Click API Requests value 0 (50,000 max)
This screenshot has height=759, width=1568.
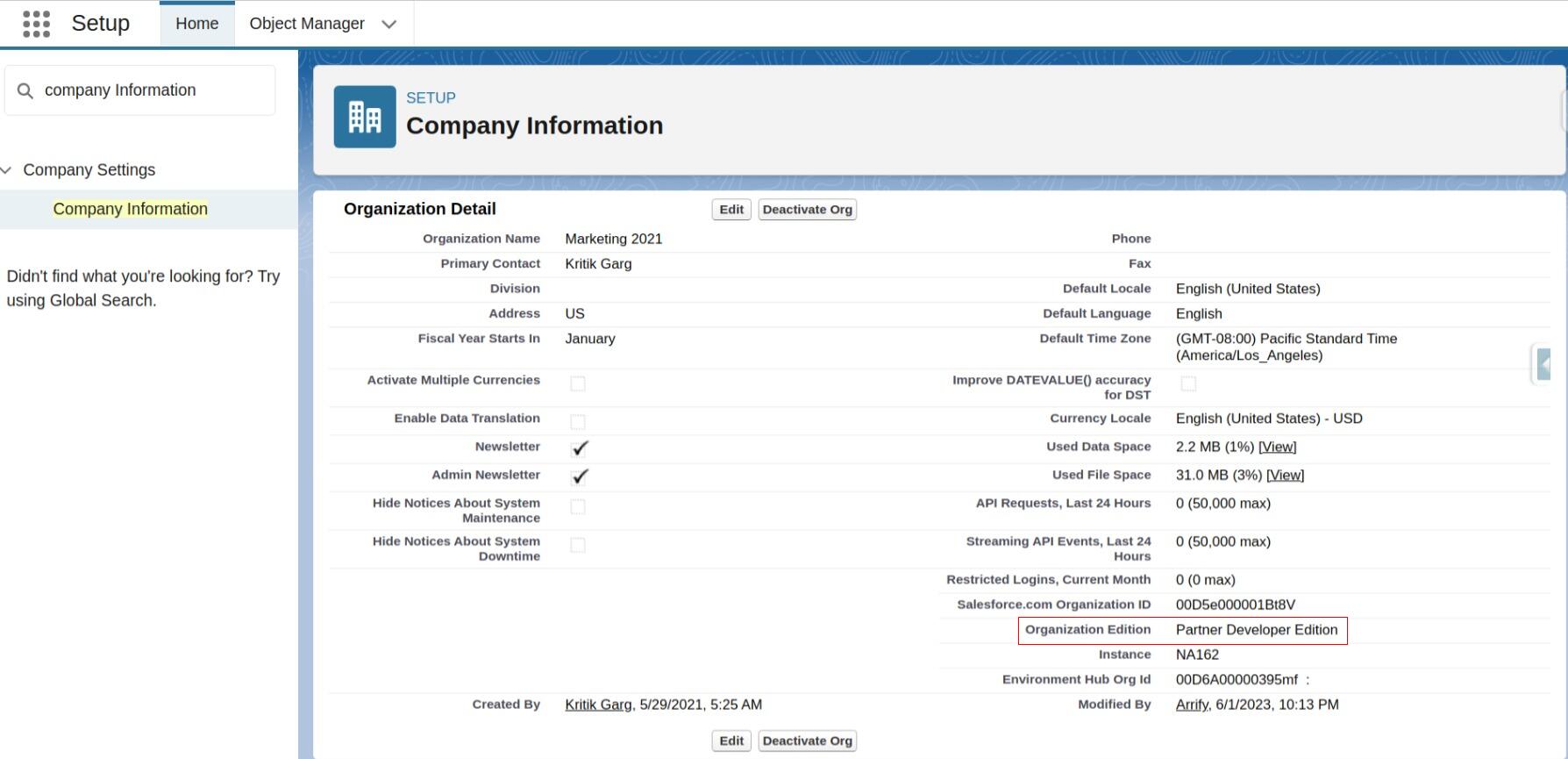[x=1223, y=504]
